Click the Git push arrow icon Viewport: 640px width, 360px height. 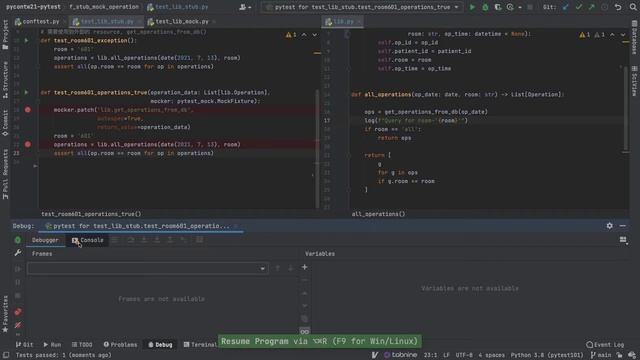[x=591, y=7]
